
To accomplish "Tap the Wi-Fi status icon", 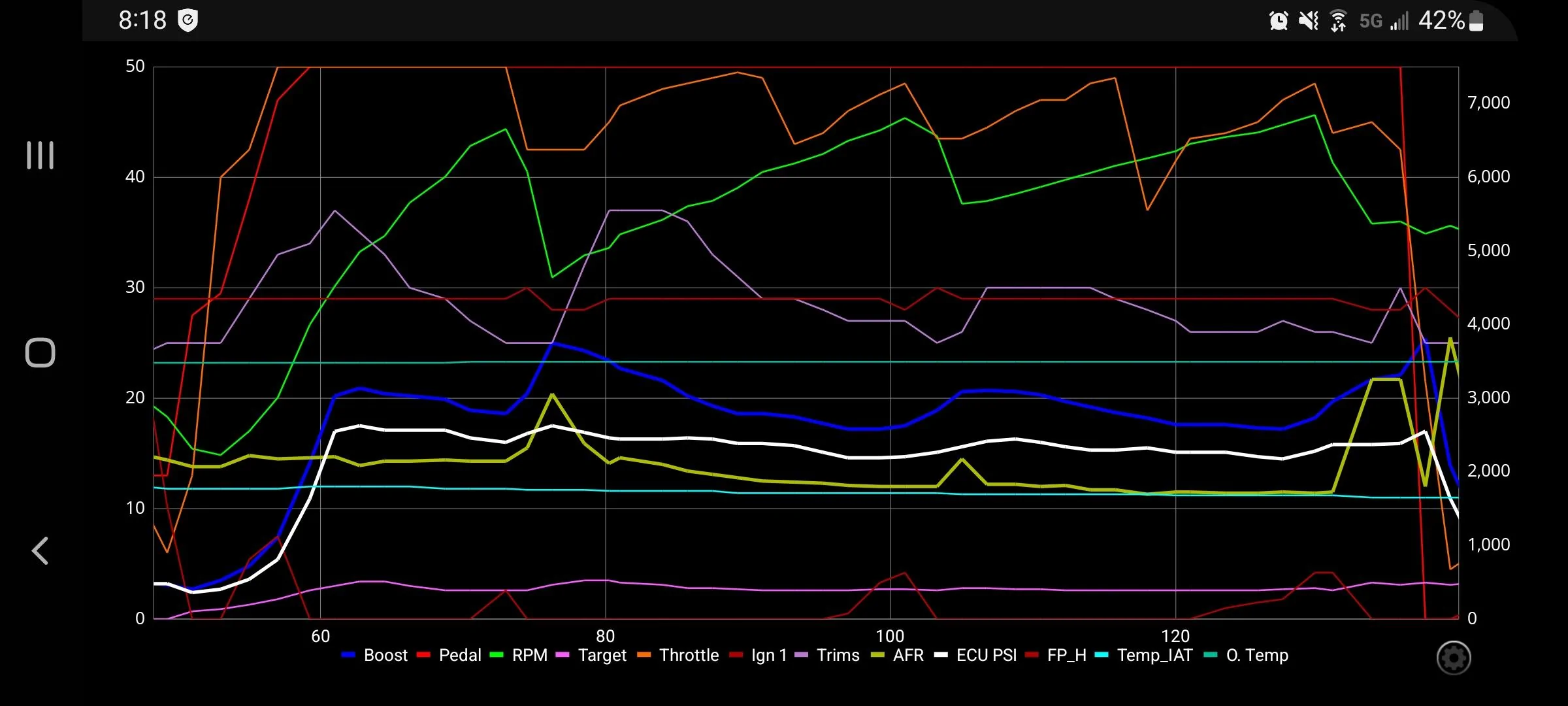I will click(x=1338, y=21).
